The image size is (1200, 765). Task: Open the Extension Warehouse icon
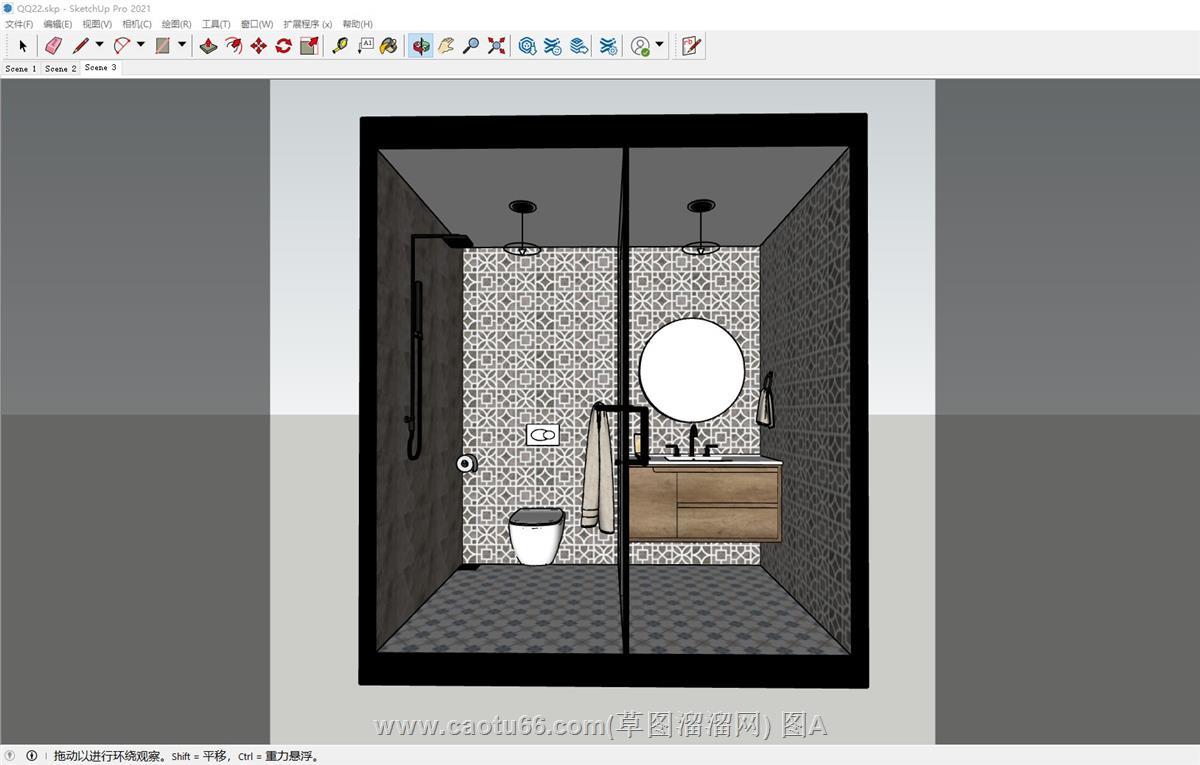[553, 46]
